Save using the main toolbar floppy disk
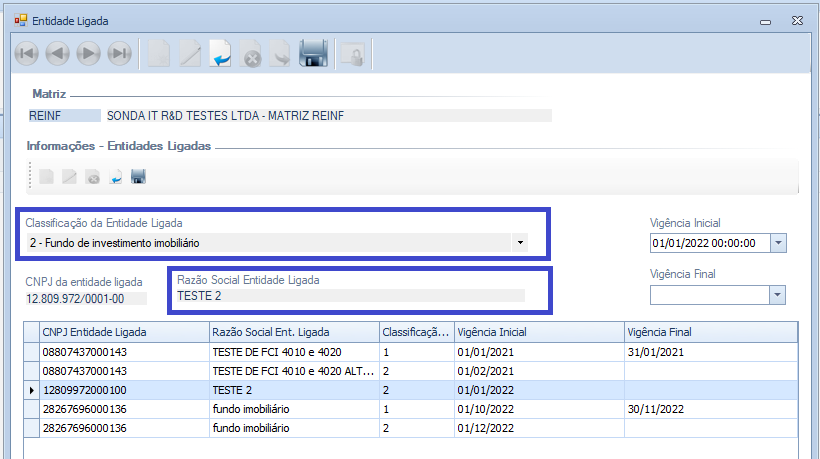820x459 pixels. click(313, 54)
